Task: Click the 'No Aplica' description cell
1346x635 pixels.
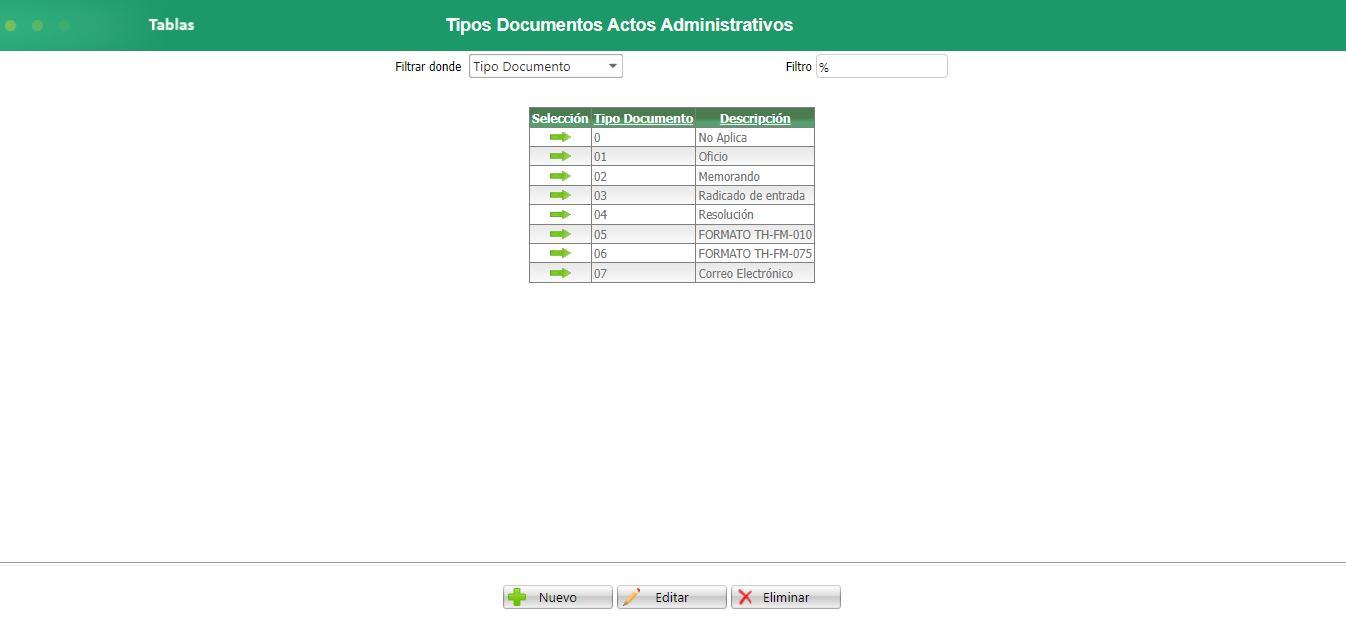Action: pyautogui.click(x=755, y=138)
